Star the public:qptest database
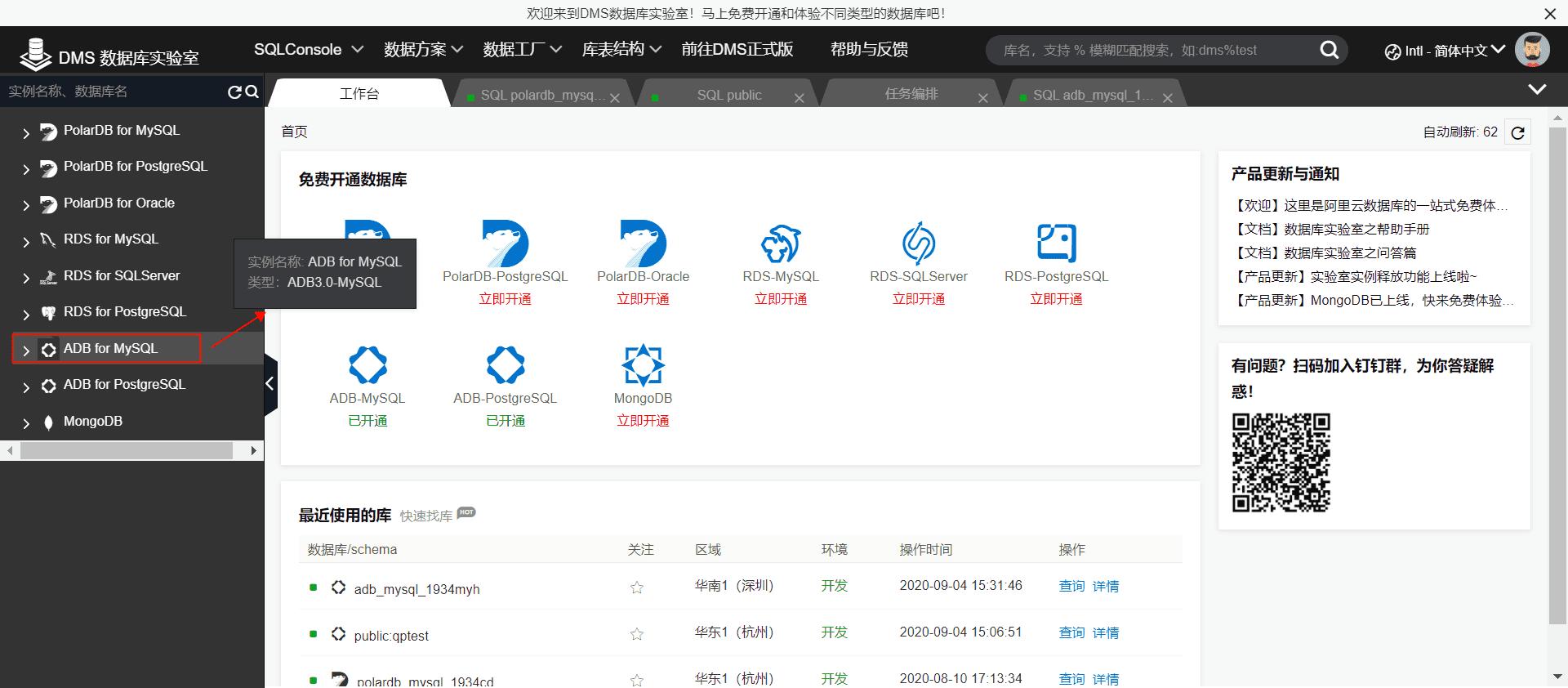1568x688 pixels. [637, 634]
